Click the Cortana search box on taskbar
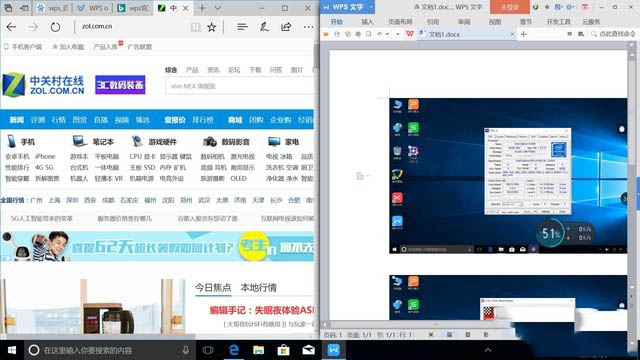This screenshot has width=640, height=360. point(110,350)
